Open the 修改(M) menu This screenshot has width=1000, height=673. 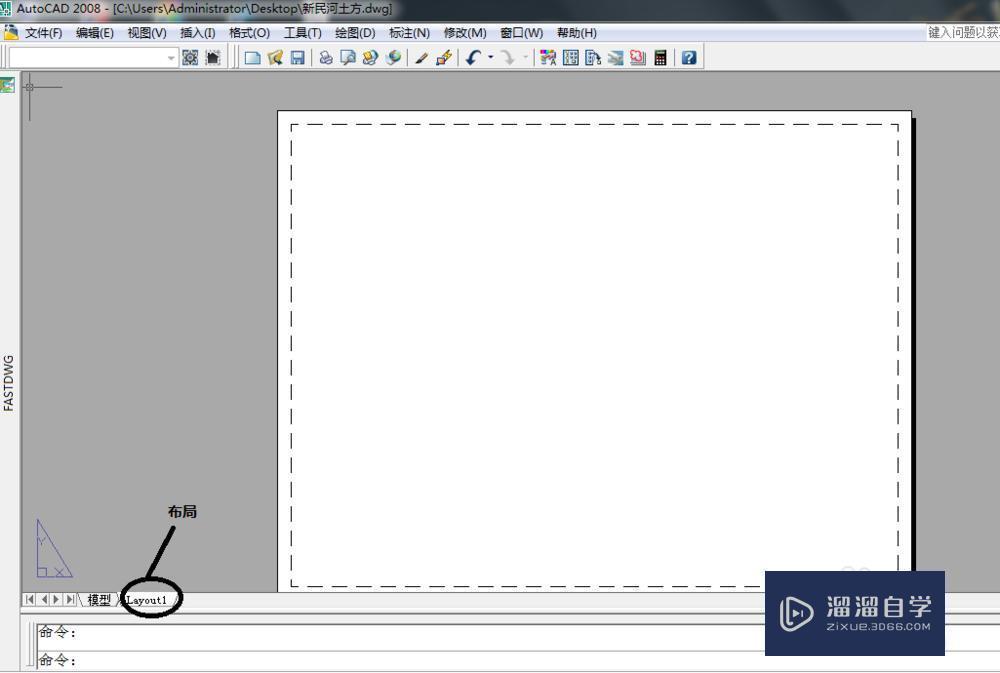point(465,33)
